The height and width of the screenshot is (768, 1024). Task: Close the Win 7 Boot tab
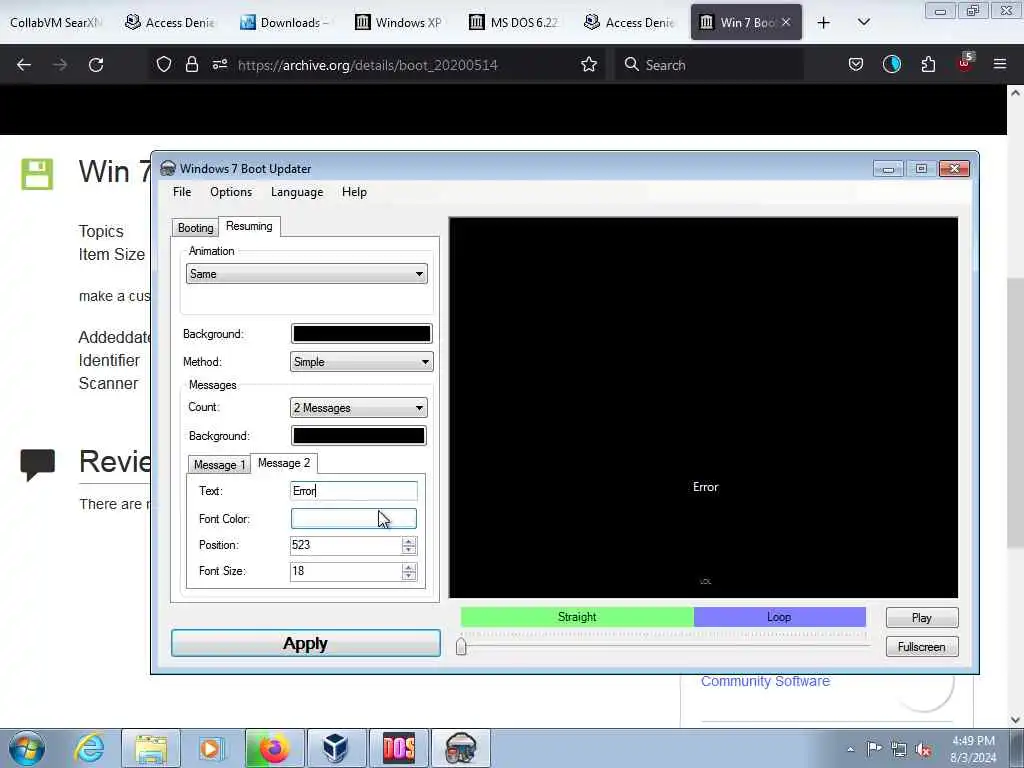click(786, 22)
